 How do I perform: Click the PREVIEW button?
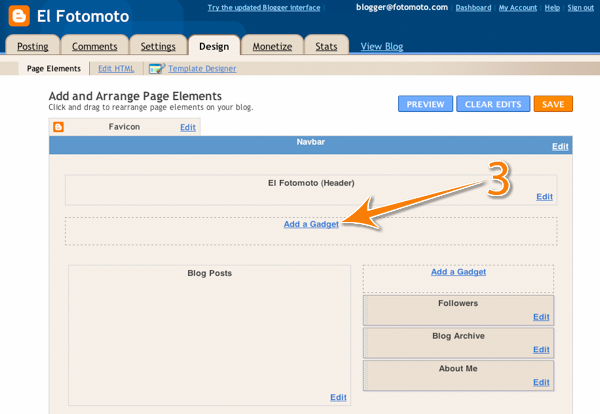click(x=426, y=104)
